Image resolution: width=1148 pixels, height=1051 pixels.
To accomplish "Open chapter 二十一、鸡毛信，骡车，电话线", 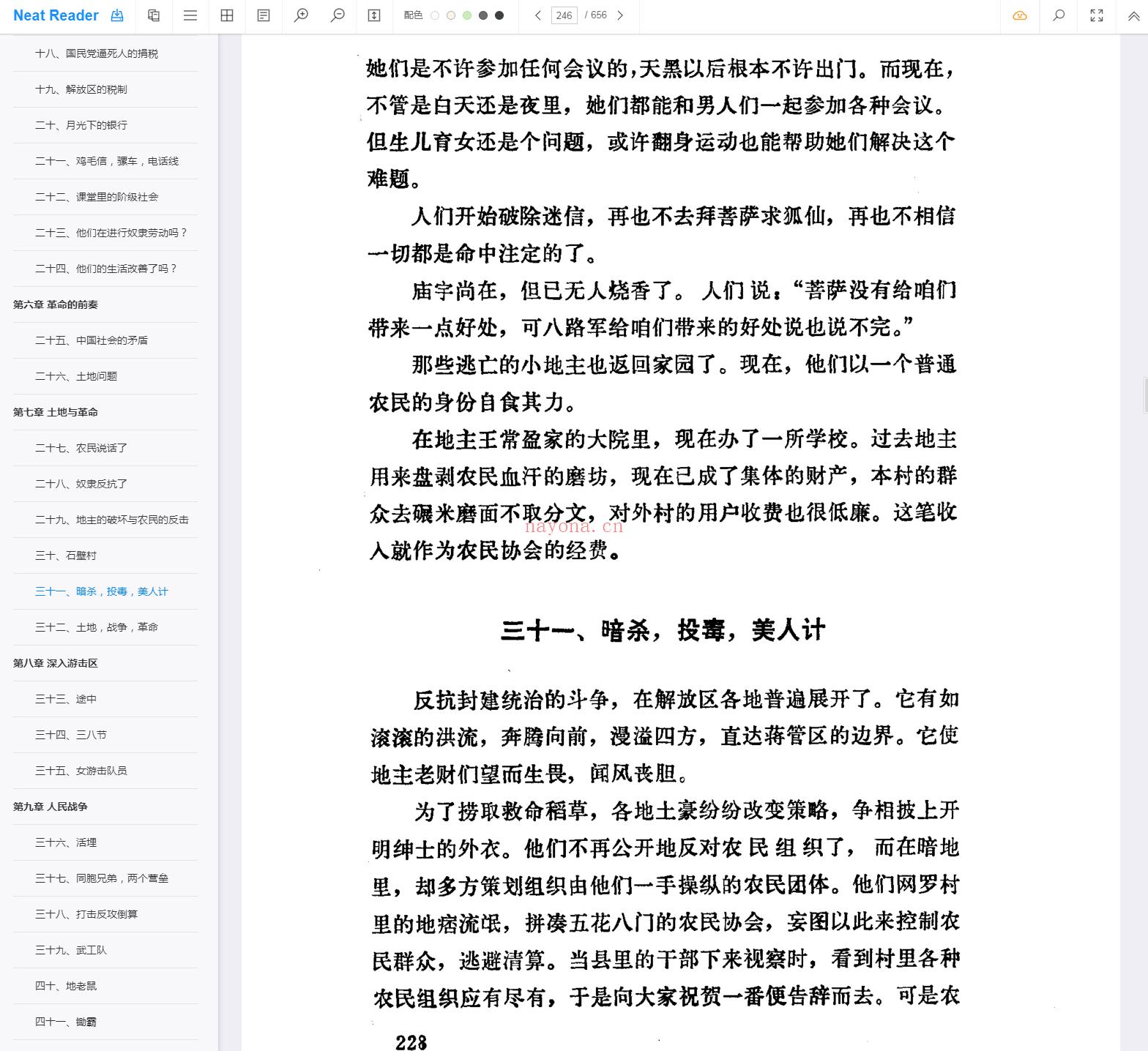I will click(105, 161).
